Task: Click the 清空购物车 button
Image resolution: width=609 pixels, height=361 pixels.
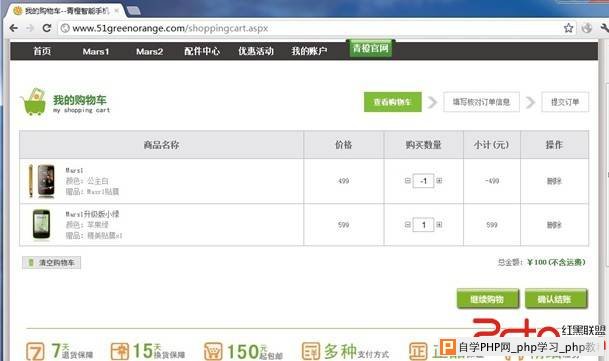Action: [x=52, y=263]
